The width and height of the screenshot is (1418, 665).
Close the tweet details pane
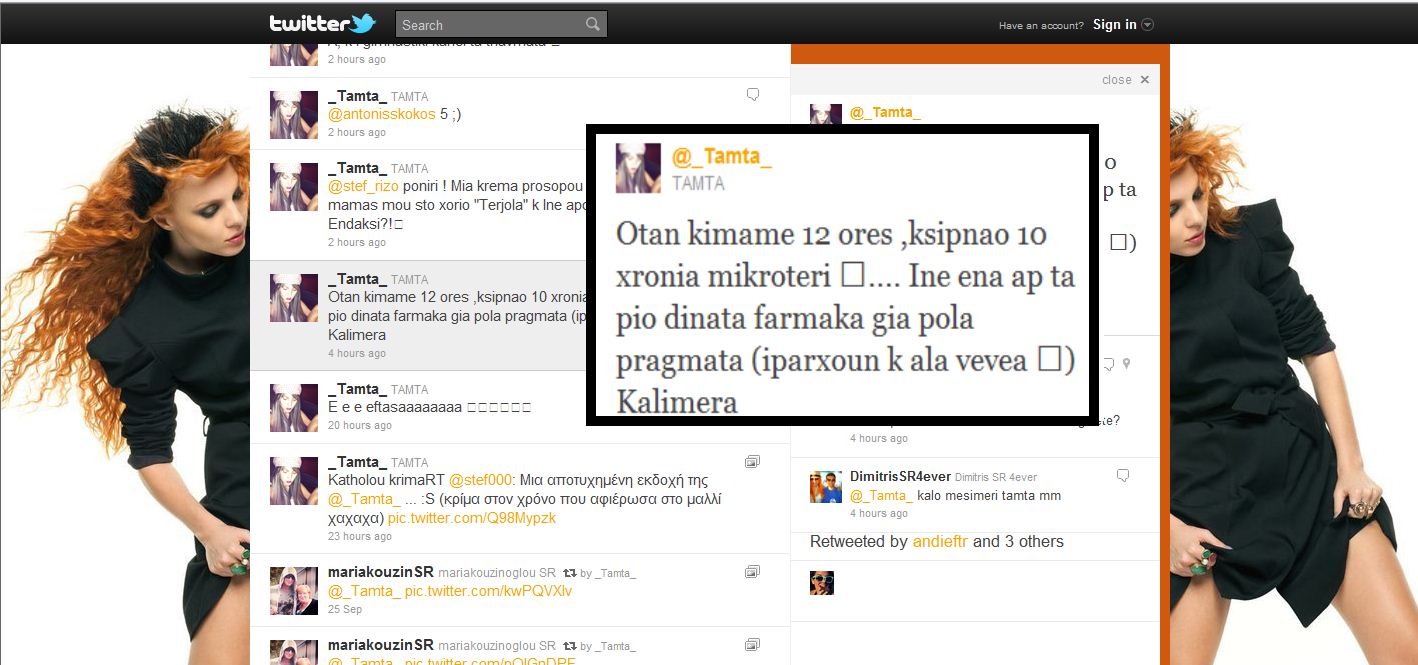click(x=1126, y=80)
